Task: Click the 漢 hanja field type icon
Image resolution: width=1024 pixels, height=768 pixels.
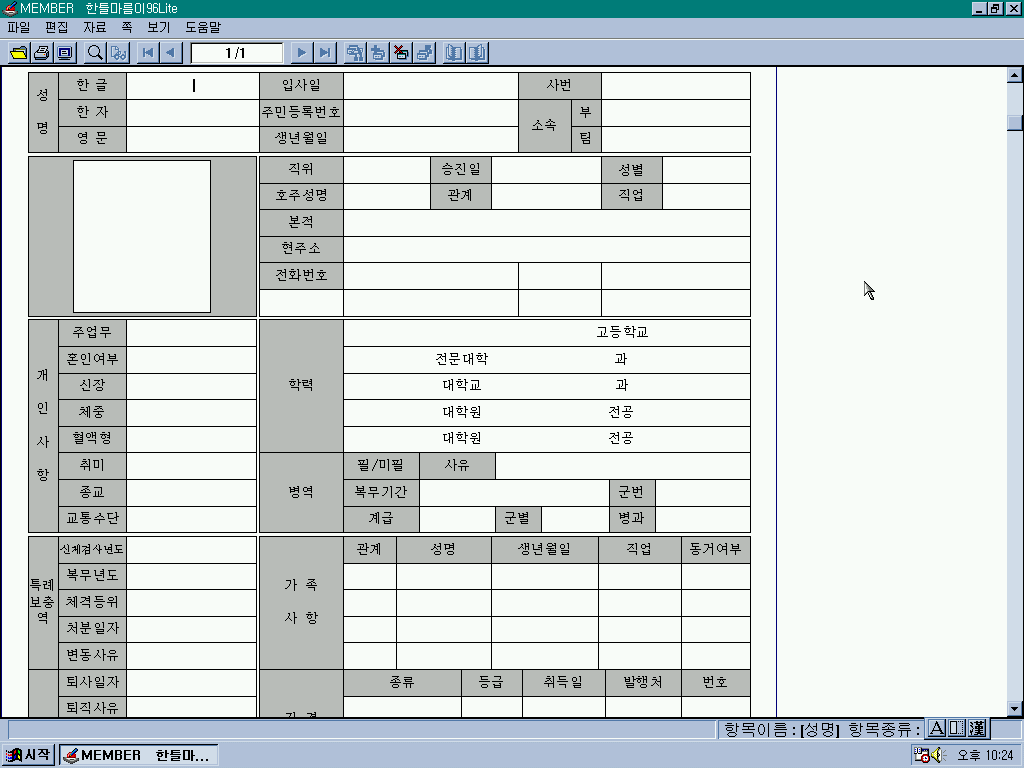Action: [977, 728]
